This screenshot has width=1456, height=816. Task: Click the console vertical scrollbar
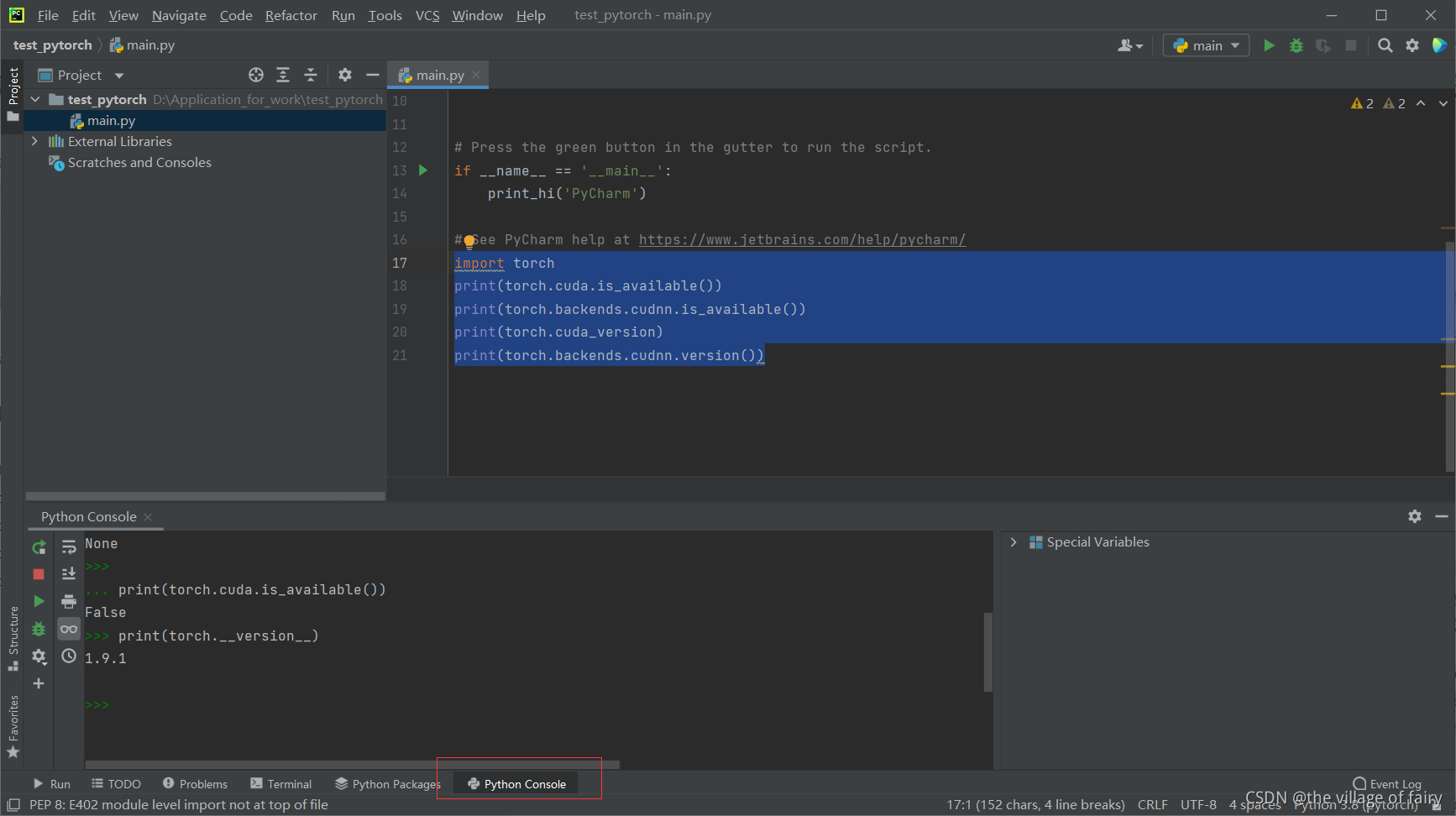tap(988, 652)
